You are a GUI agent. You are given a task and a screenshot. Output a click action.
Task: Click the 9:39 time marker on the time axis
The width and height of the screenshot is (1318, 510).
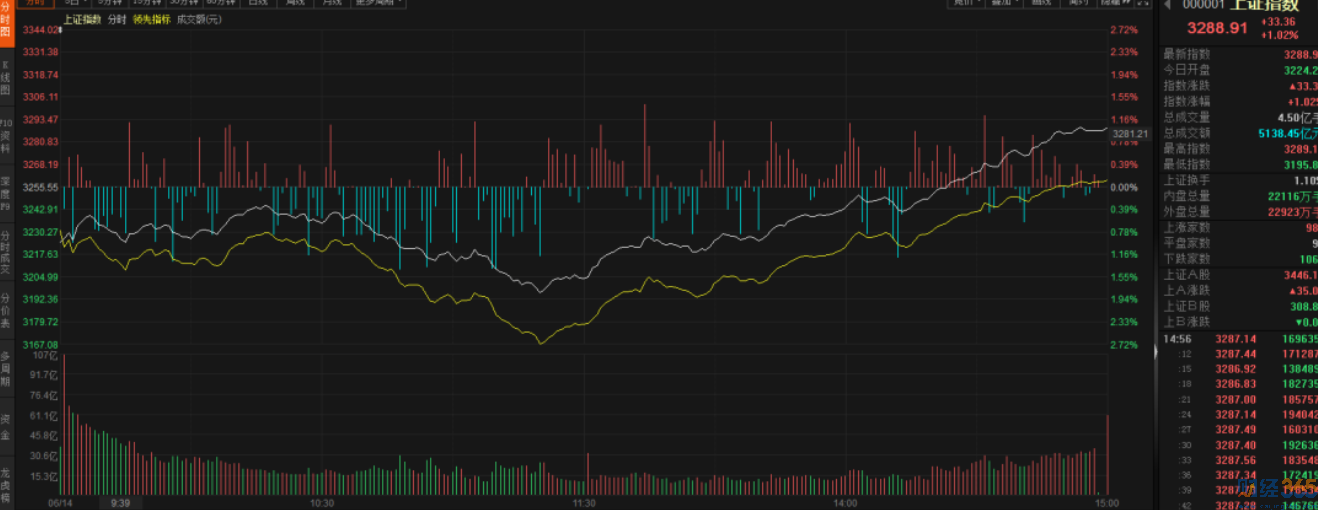coord(120,503)
